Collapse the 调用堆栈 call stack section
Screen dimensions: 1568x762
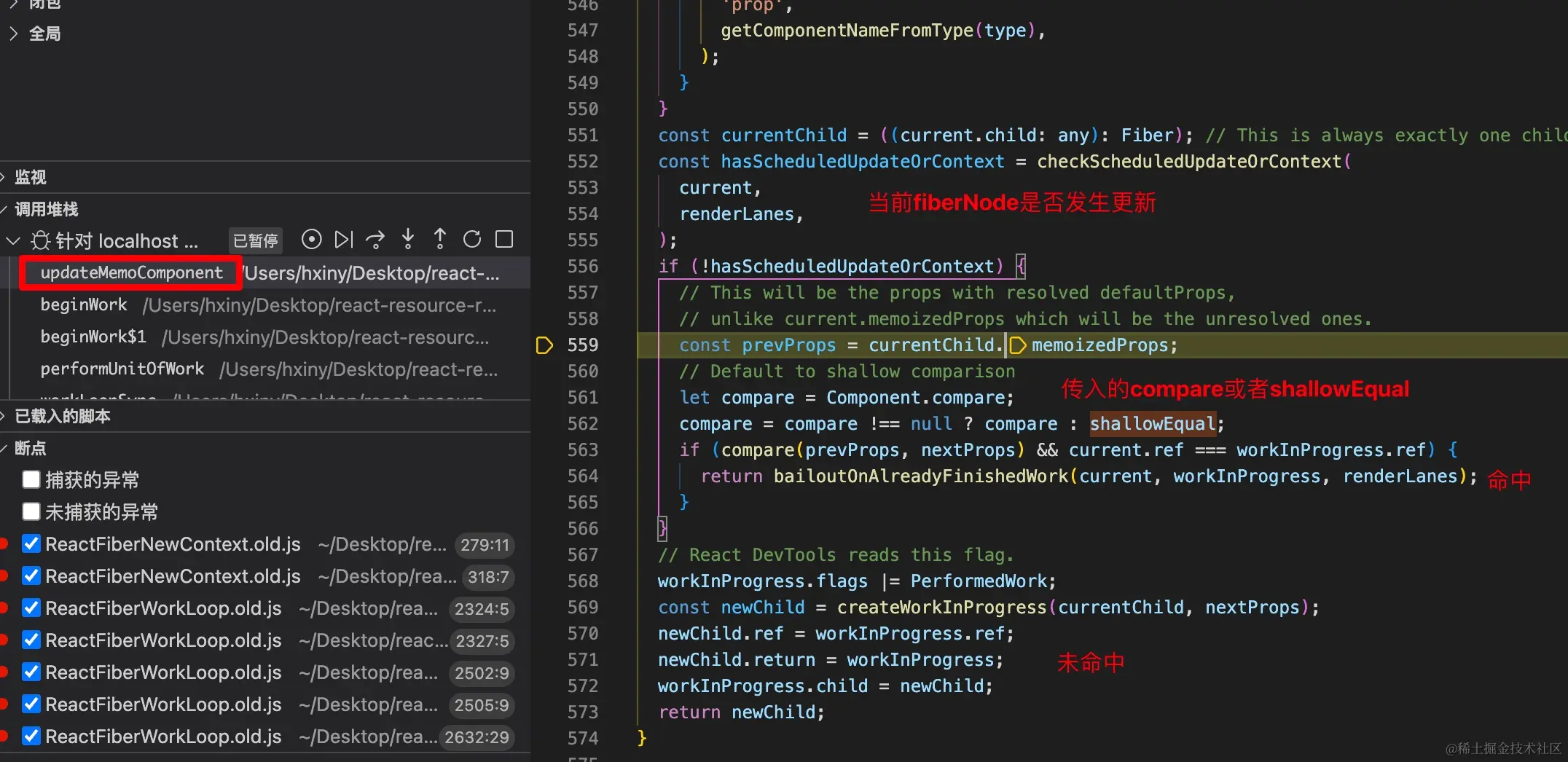click(4, 209)
